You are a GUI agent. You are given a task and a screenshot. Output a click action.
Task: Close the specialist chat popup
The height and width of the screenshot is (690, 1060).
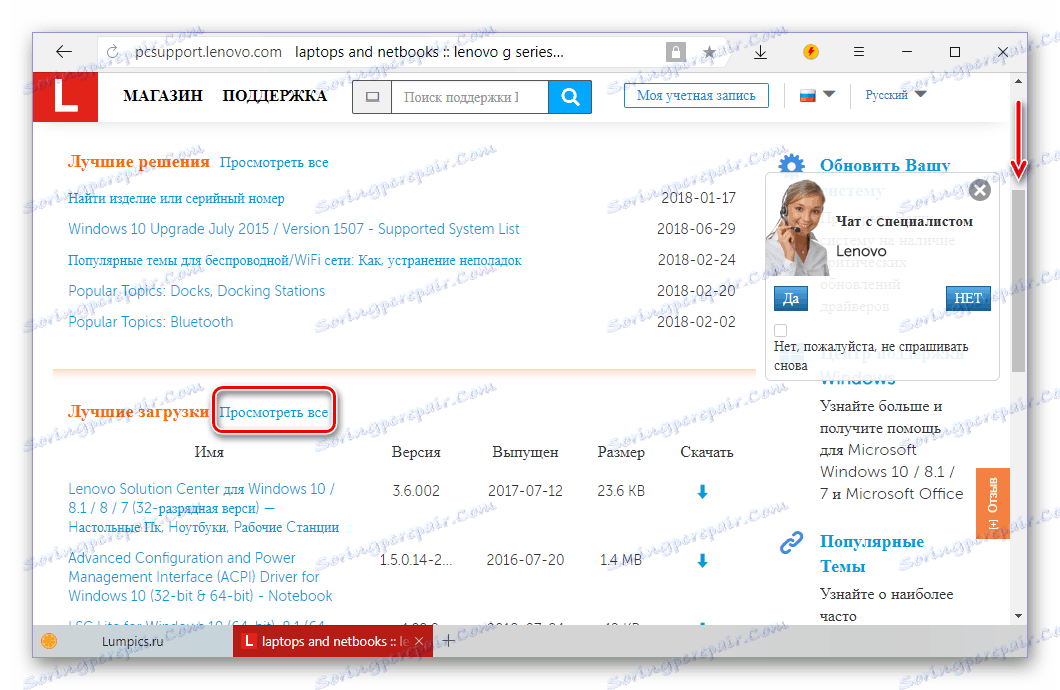(x=980, y=191)
